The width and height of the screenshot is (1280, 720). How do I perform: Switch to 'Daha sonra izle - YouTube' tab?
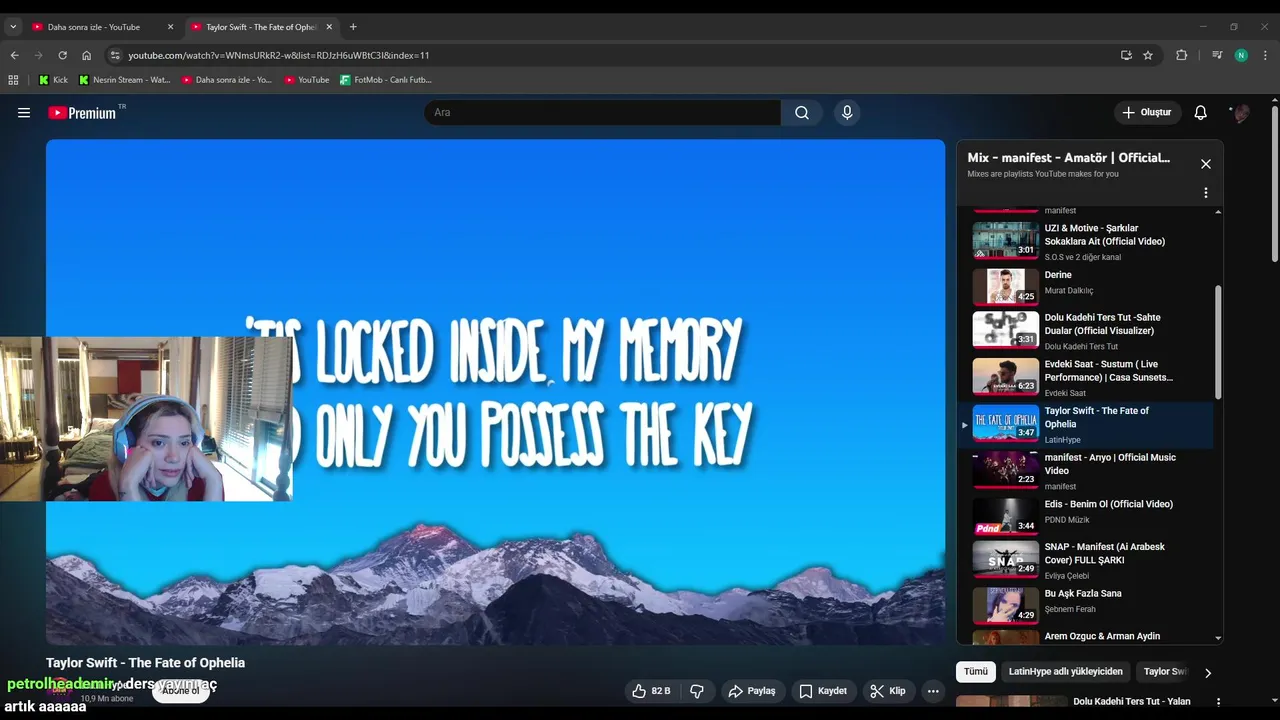click(x=95, y=27)
